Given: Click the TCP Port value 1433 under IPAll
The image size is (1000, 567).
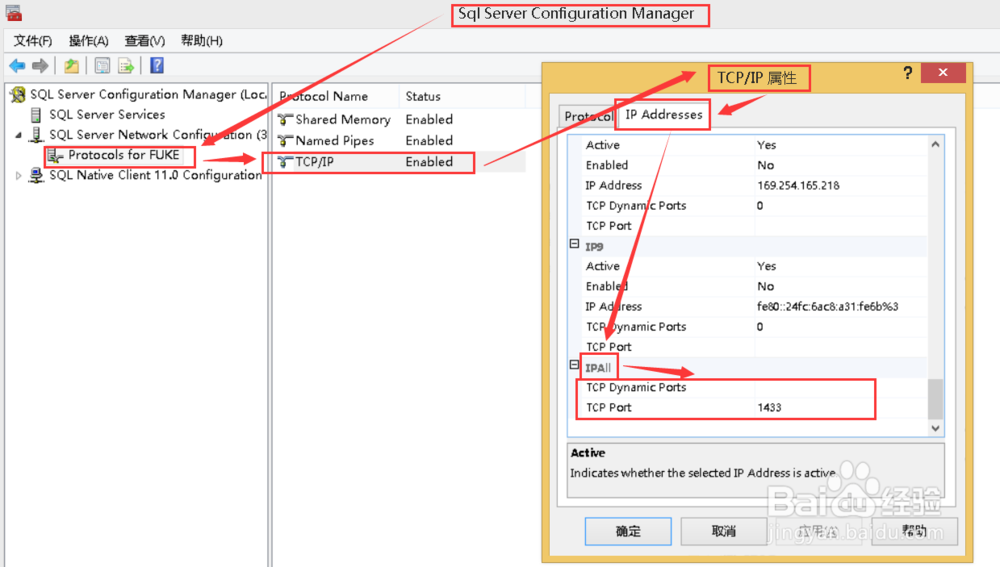Looking at the screenshot, I should pos(769,408).
